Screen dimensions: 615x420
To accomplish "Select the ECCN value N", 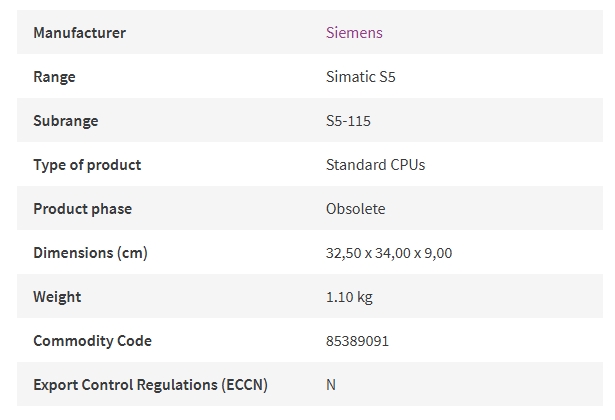I will click(x=331, y=385).
